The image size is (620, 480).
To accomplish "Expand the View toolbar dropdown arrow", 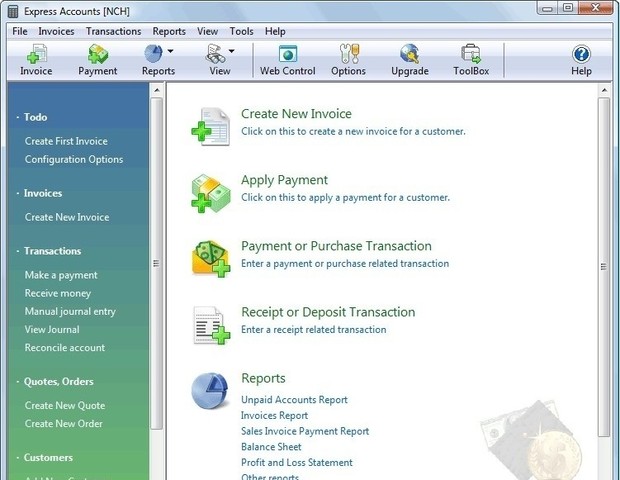I will coord(232,51).
